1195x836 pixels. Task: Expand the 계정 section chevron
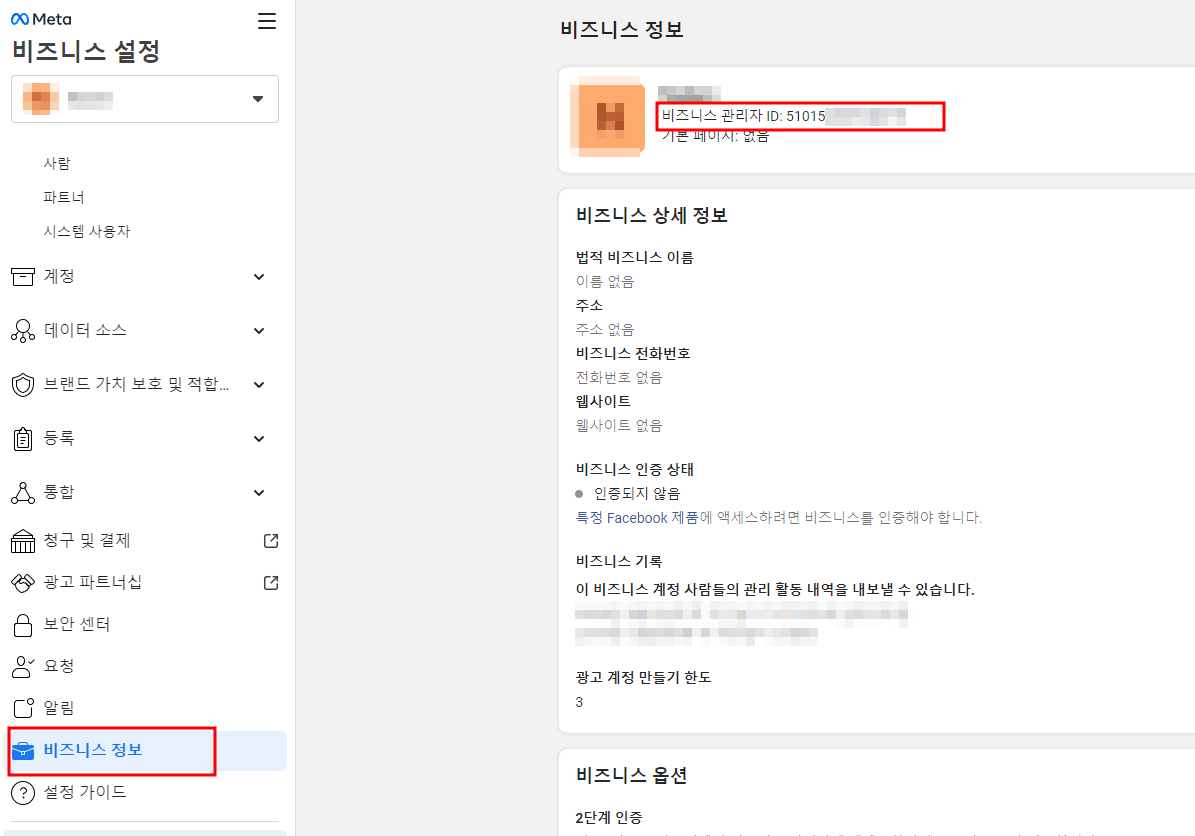[x=258, y=277]
